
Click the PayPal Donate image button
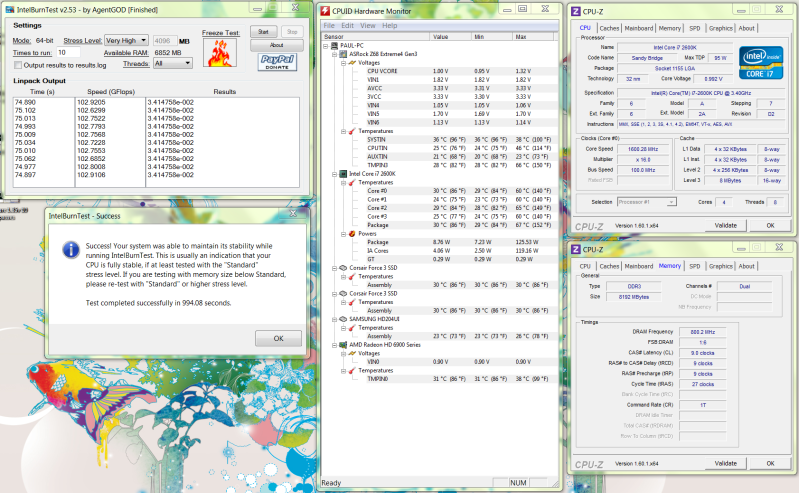[x=277, y=62]
